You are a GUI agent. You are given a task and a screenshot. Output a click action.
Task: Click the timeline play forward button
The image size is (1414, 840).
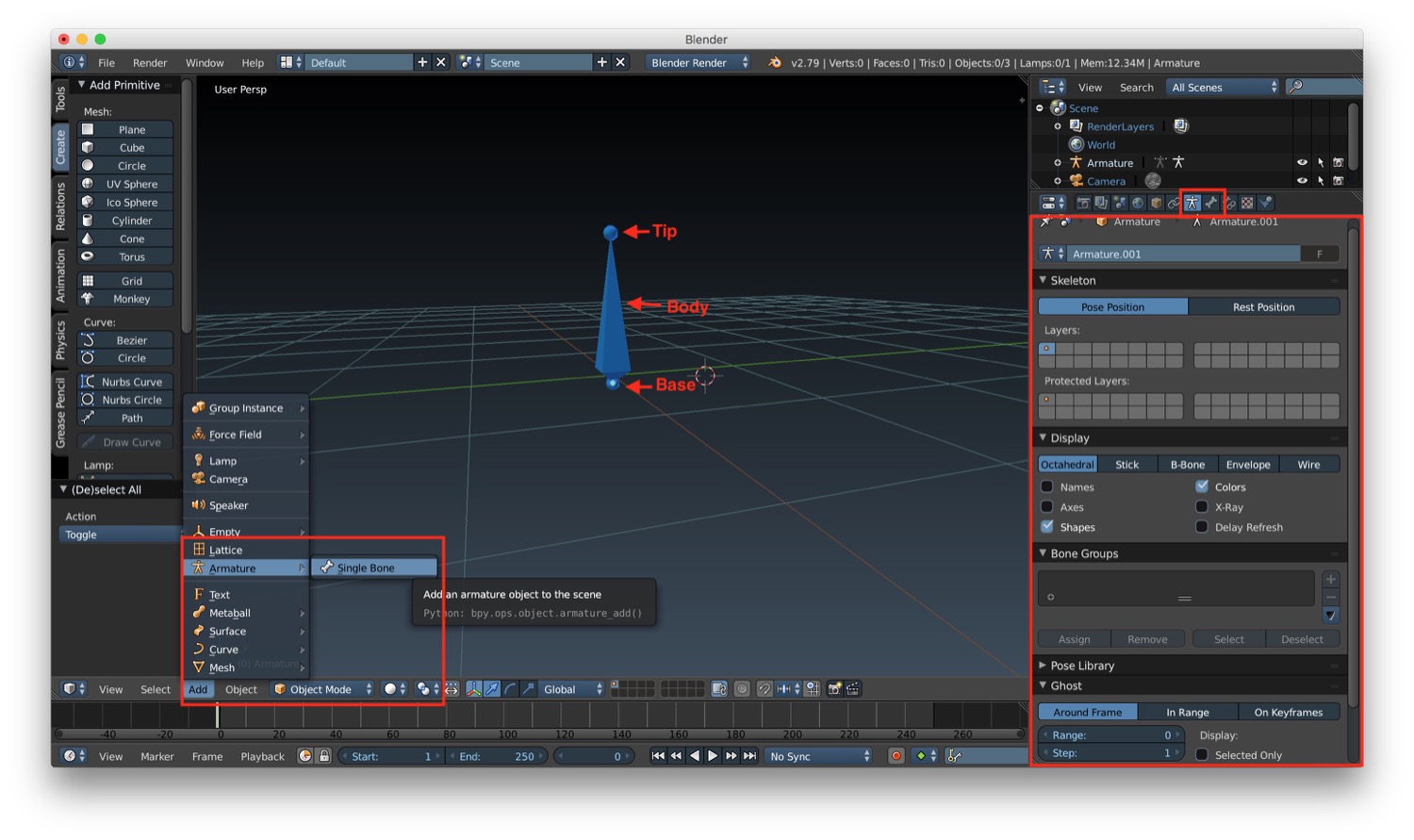tap(713, 756)
